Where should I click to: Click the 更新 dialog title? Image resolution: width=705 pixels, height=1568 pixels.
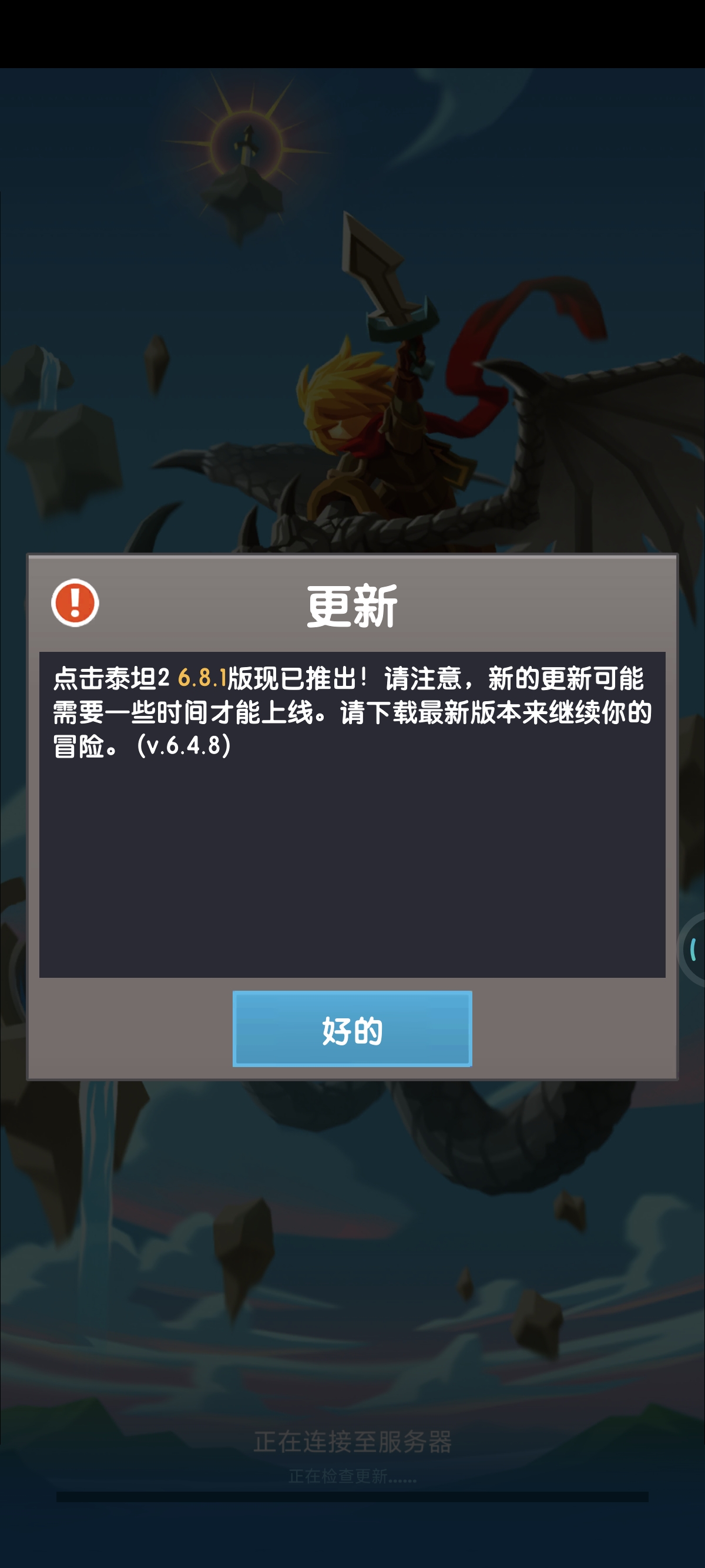point(352,605)
